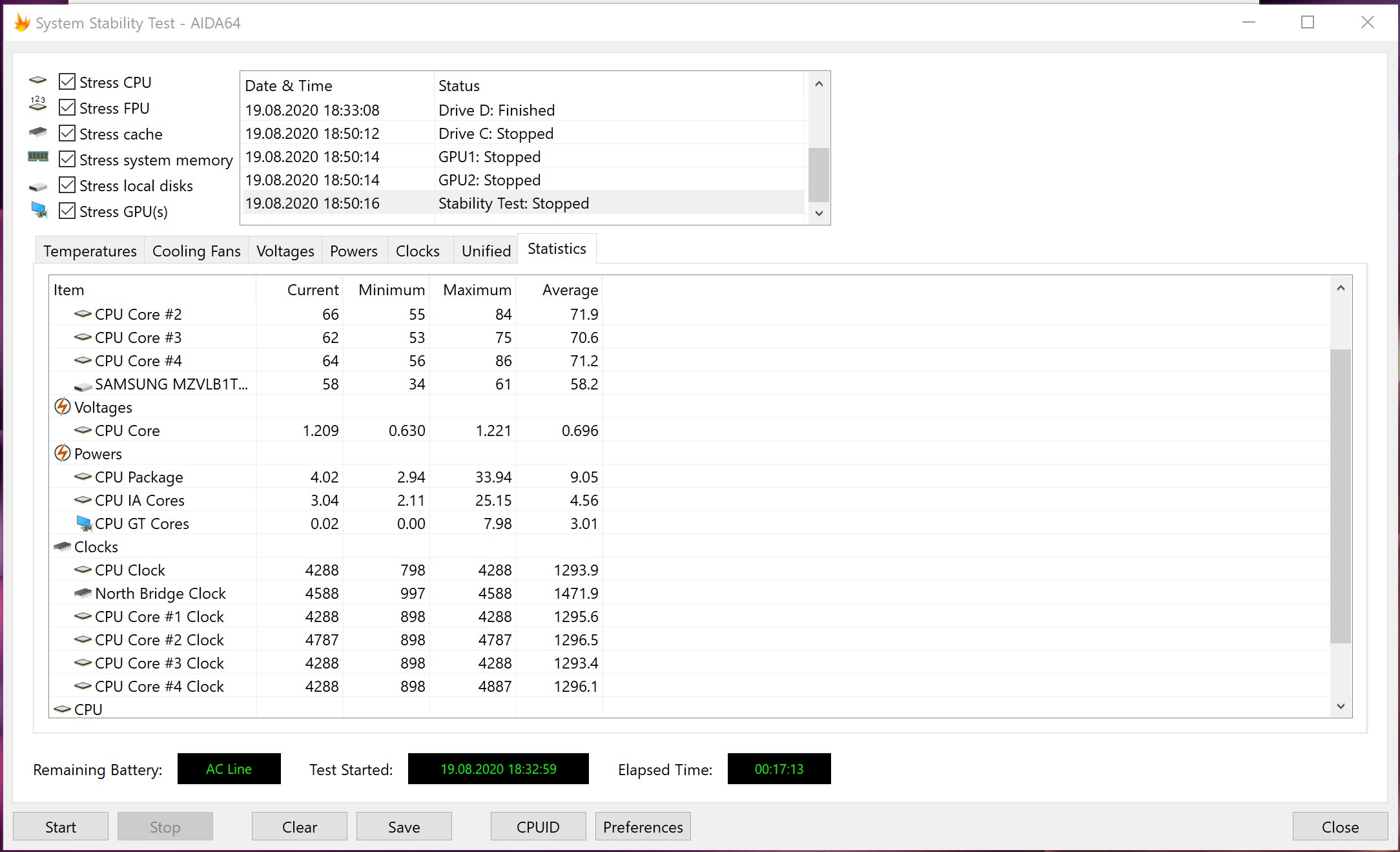Viewport: 1400px width, 852px height.
Task: Click the statistics list scroll-up arrow
Action: coord(1341,288)
